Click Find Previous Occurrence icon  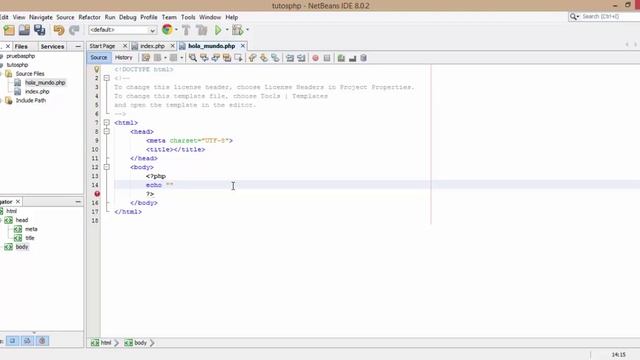tap(204, 58)
